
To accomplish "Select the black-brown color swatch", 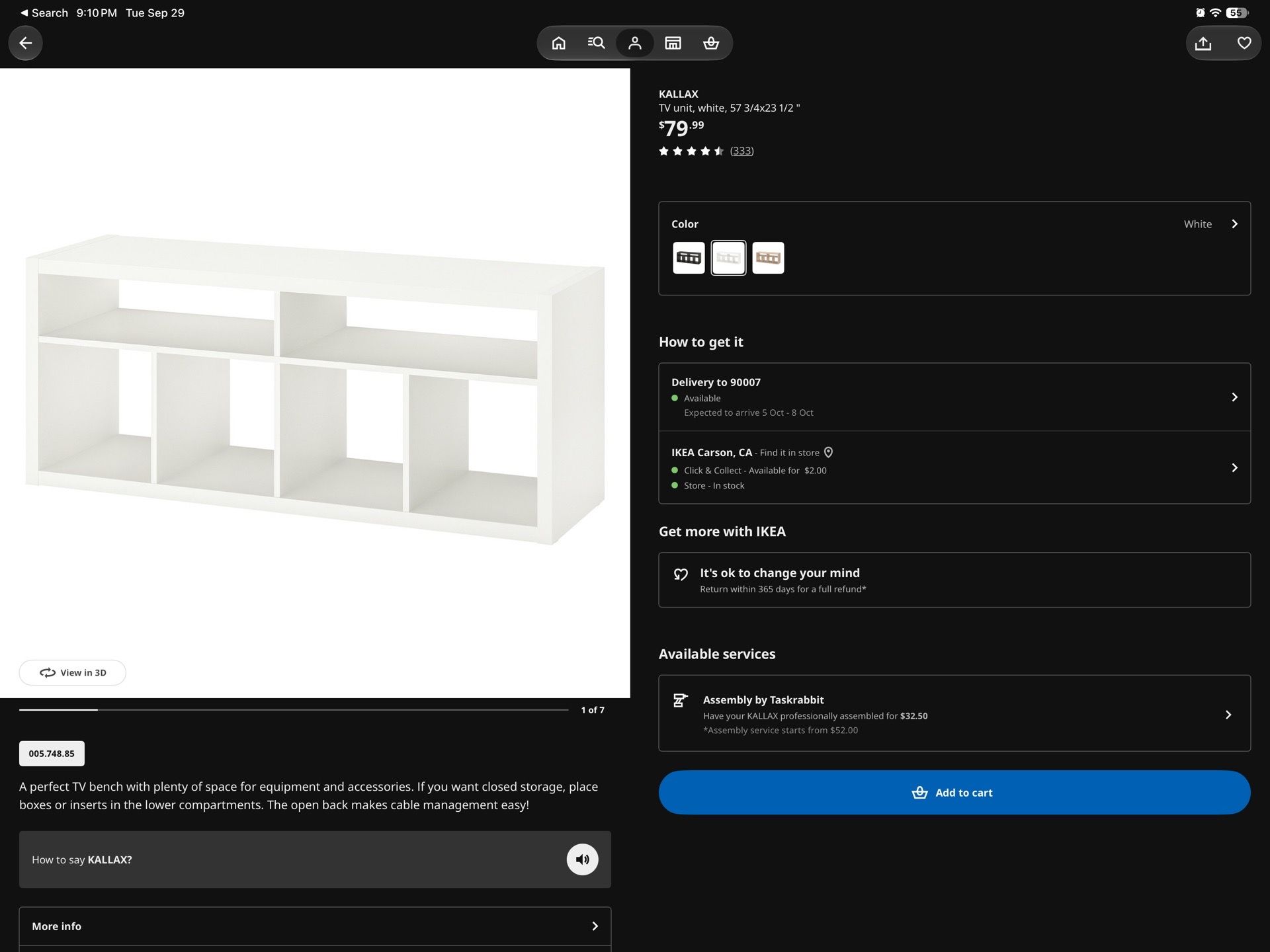I will 689,258.
